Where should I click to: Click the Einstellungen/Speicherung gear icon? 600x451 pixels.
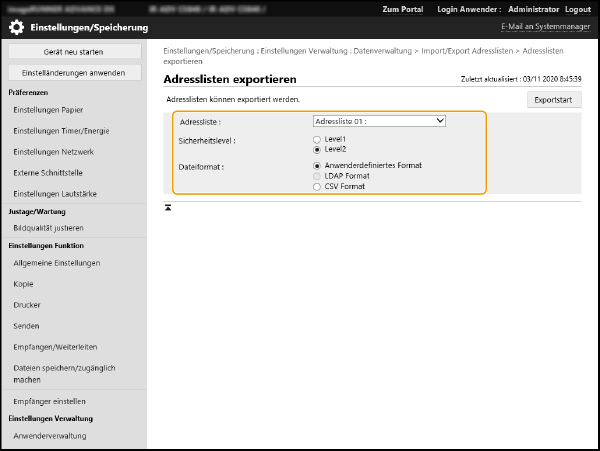pos(17,27)
